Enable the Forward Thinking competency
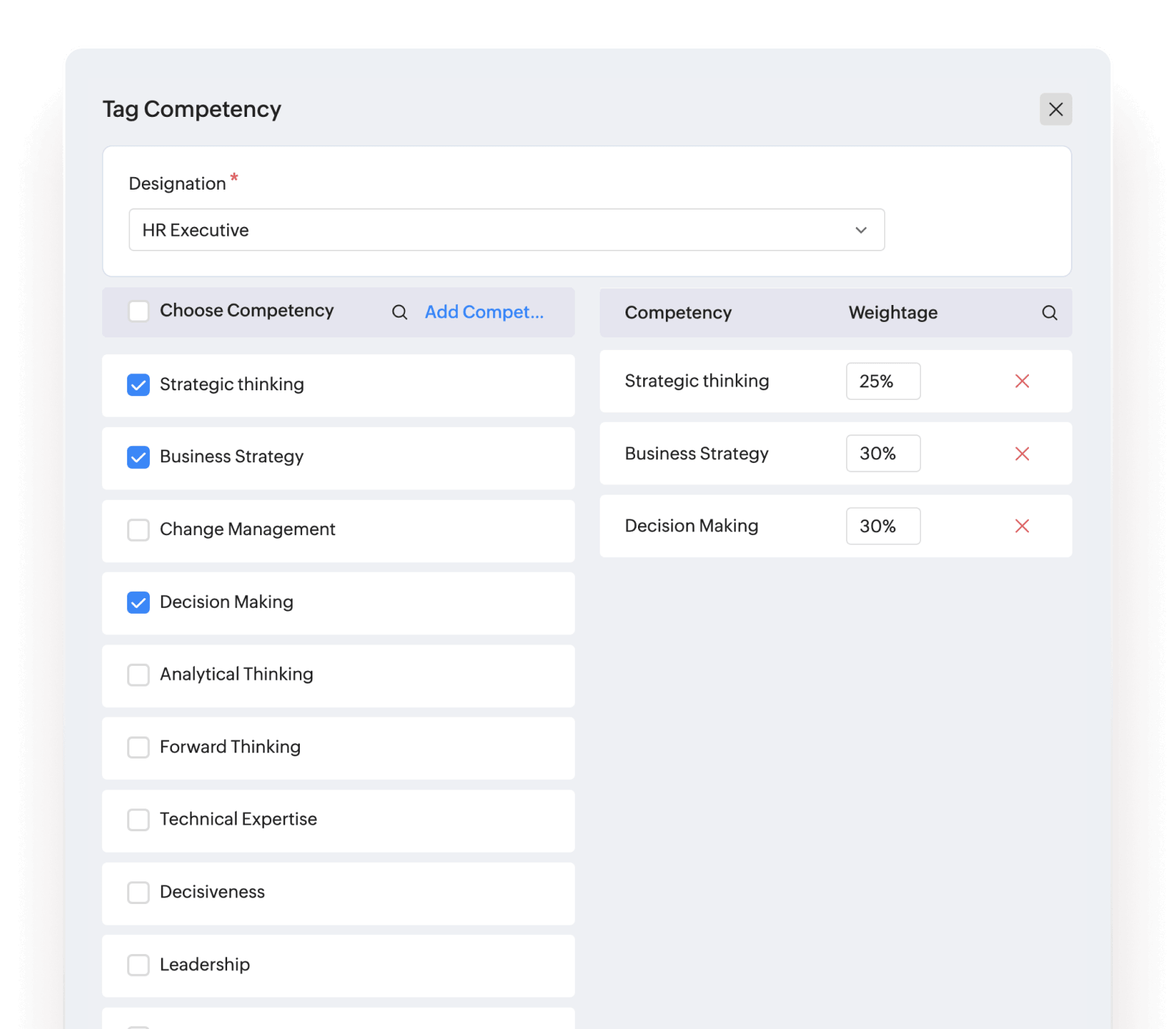Image resolution: width=1176 pixels, height=1029 pixels. (x=138, y=747)
